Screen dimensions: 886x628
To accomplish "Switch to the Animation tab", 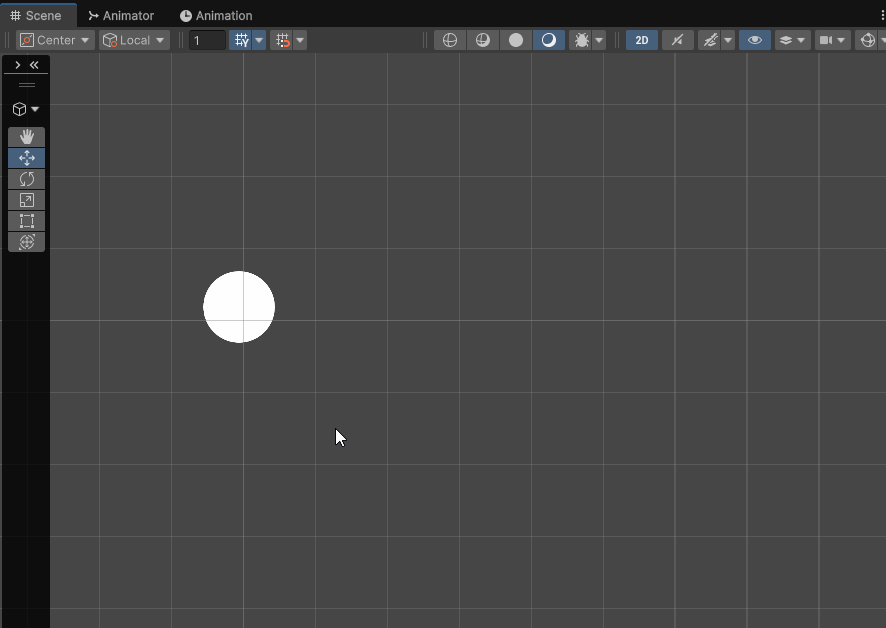I will pos(216,16).
